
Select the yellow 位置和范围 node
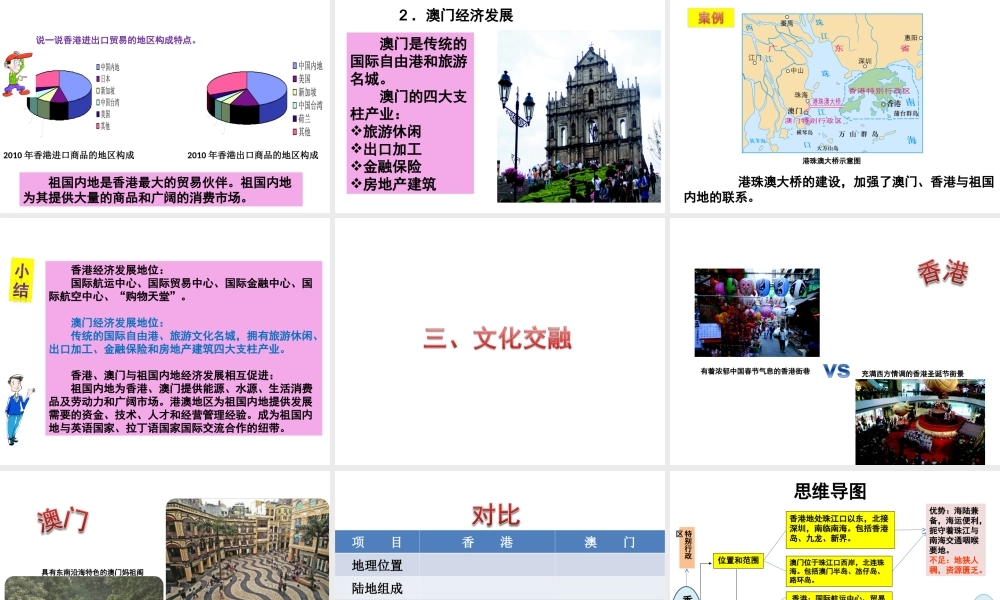pos(738,560)
